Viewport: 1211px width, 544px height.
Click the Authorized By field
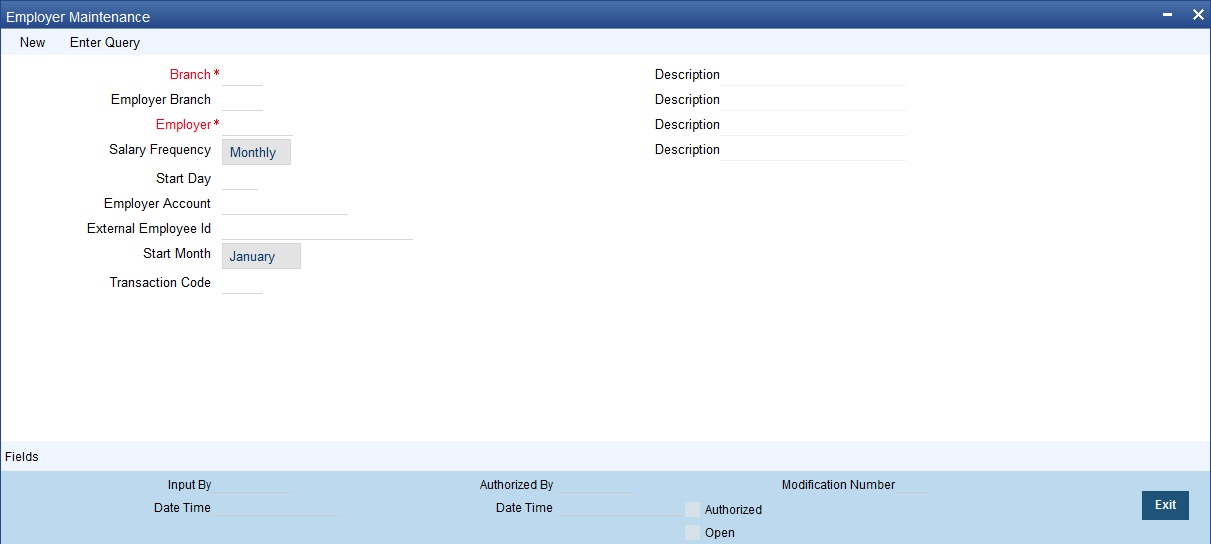(x=595, y=485)
